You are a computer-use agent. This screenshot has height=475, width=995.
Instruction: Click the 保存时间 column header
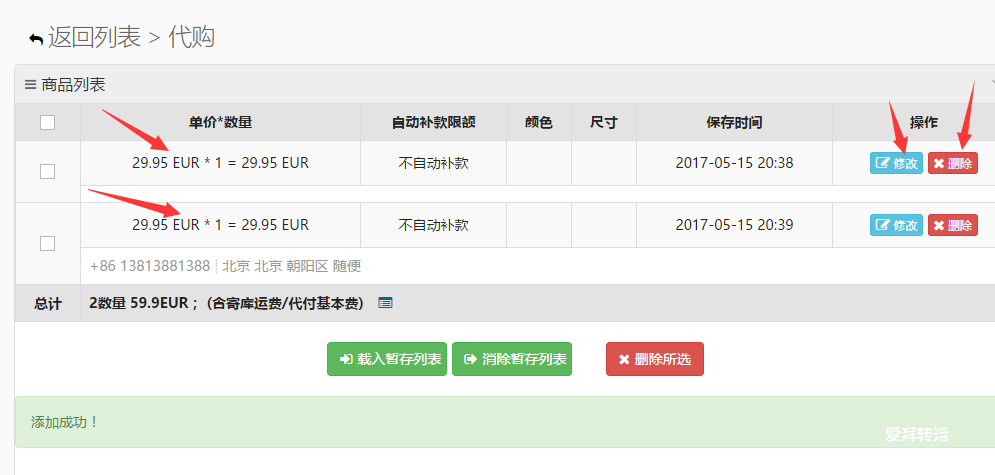coord(734,122)
